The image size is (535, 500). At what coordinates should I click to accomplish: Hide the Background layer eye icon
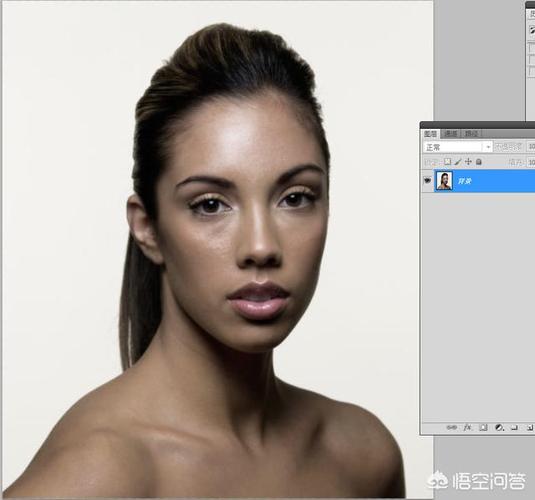coord(427,180)
